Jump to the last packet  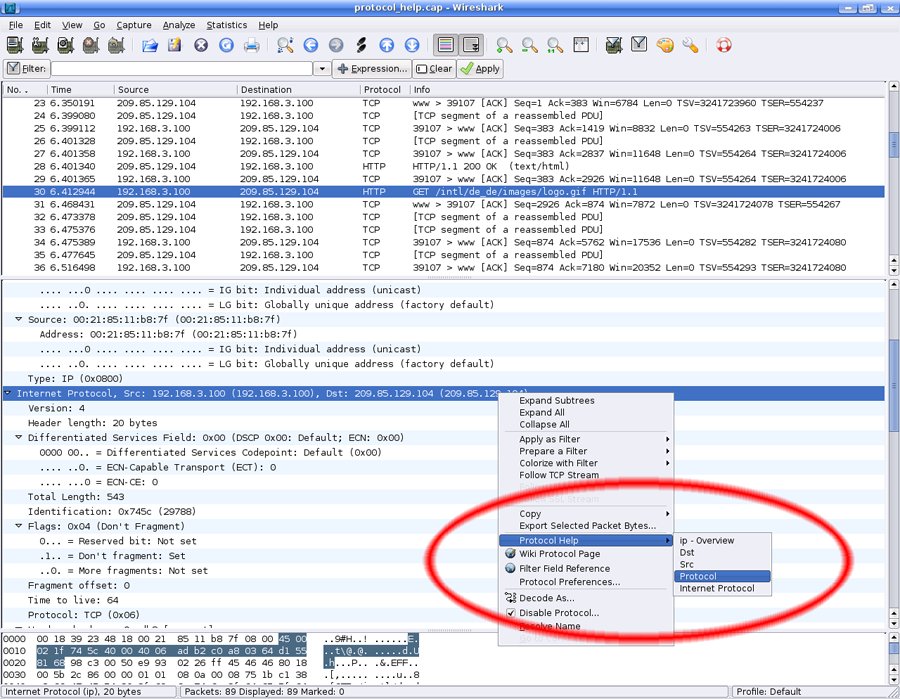[412, 45]
